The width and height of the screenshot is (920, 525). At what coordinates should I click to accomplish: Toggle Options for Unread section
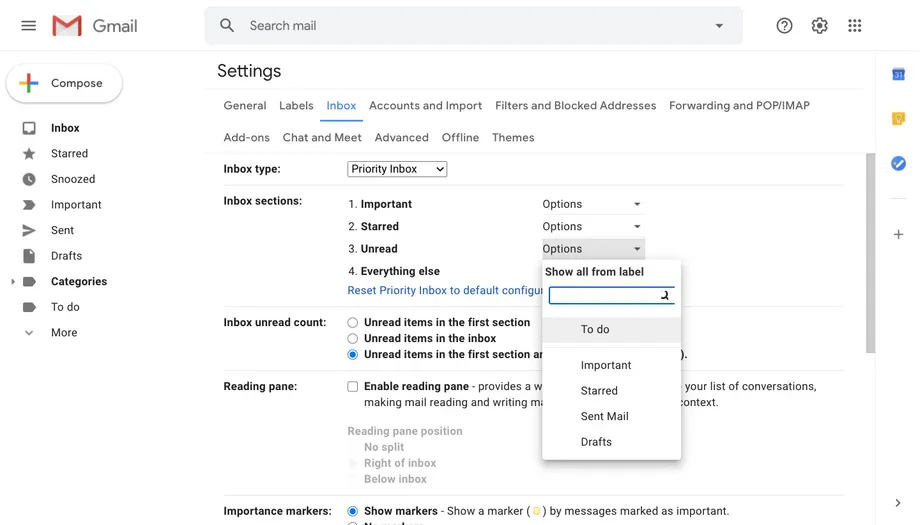point(592,249)
